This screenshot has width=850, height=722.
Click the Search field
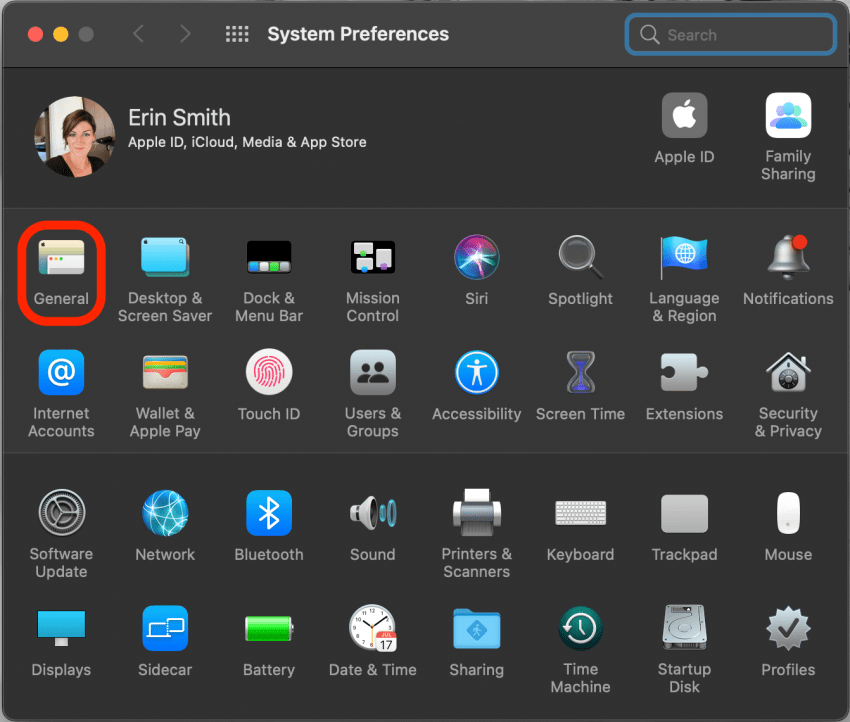730,35
